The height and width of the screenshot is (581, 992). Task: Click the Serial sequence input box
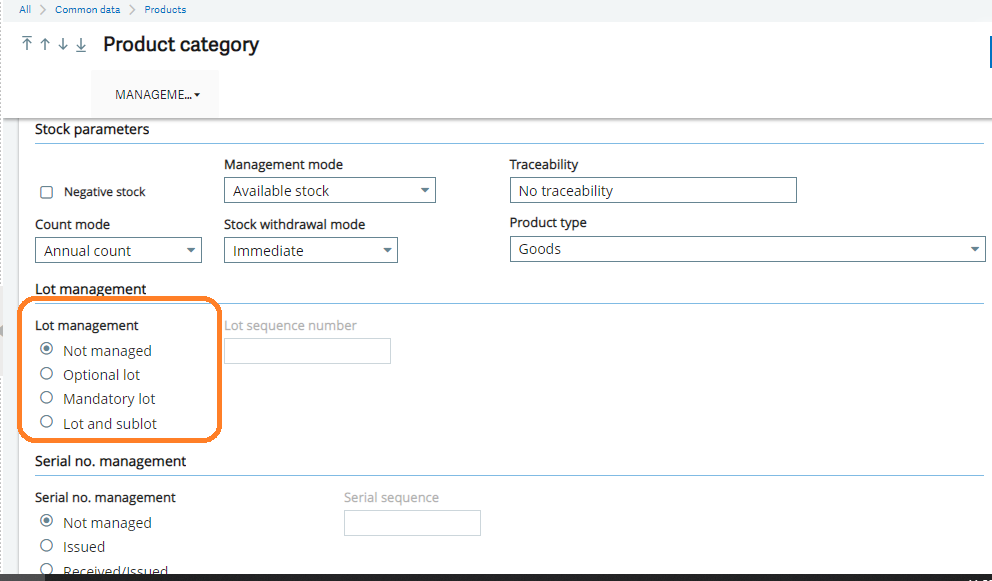(412, 522)
